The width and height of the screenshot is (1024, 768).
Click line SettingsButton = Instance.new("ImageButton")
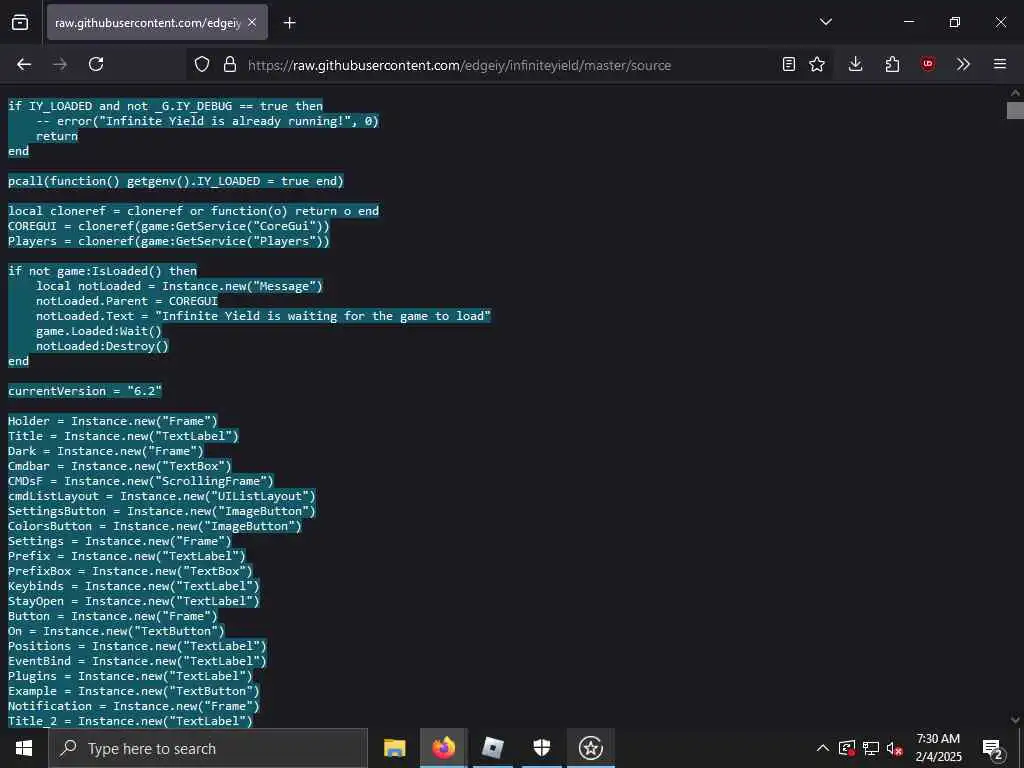tap(161, 511)
